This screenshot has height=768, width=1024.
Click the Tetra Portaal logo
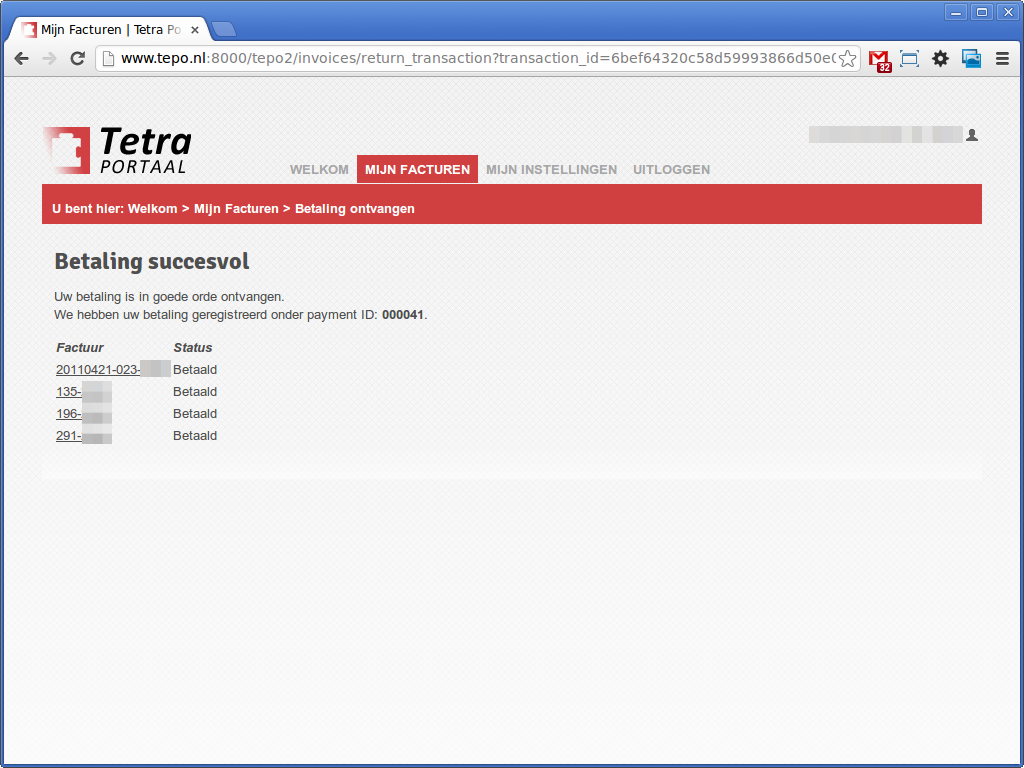pos(118,150)
